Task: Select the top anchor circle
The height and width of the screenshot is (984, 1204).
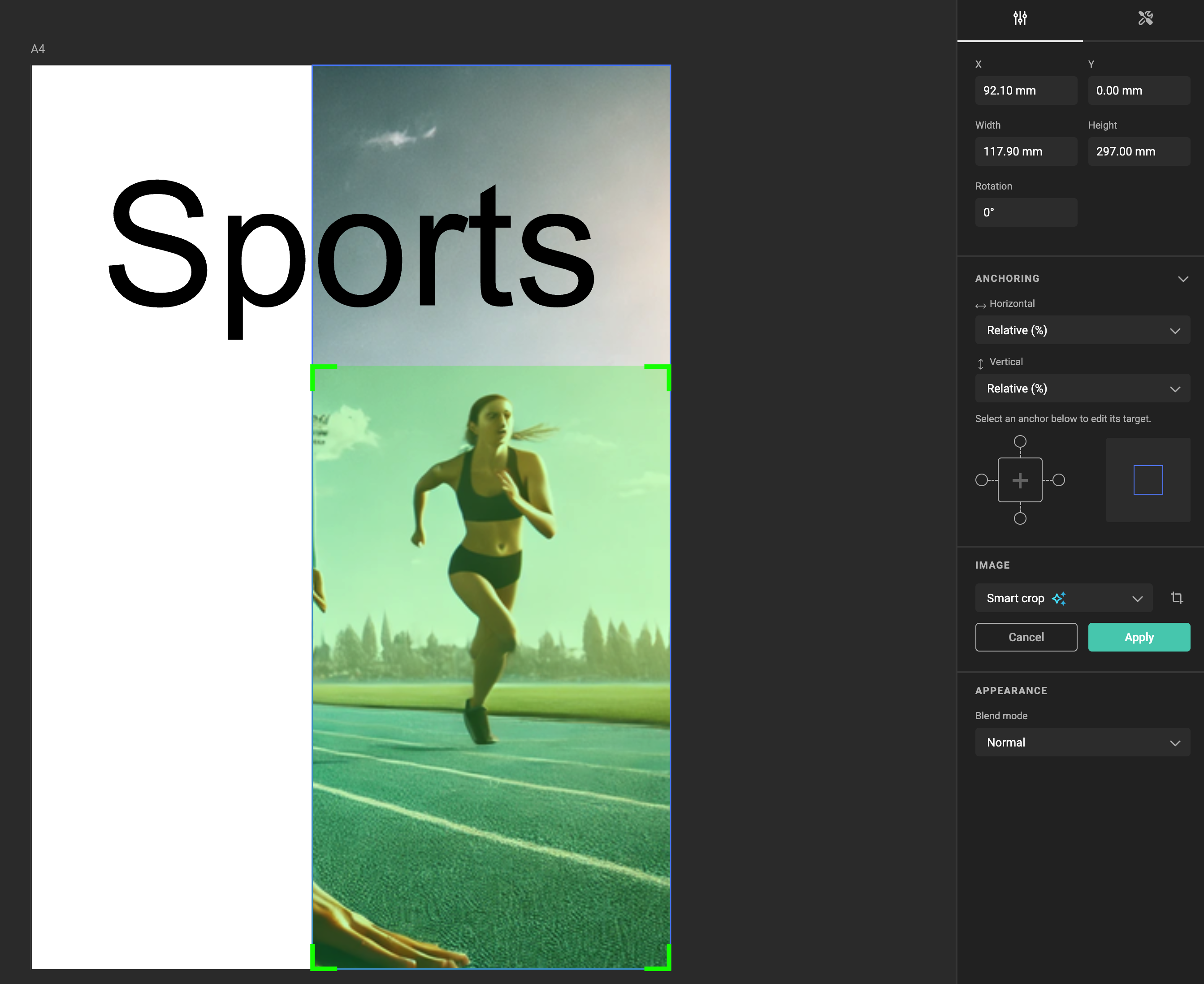Action: 1020,441
